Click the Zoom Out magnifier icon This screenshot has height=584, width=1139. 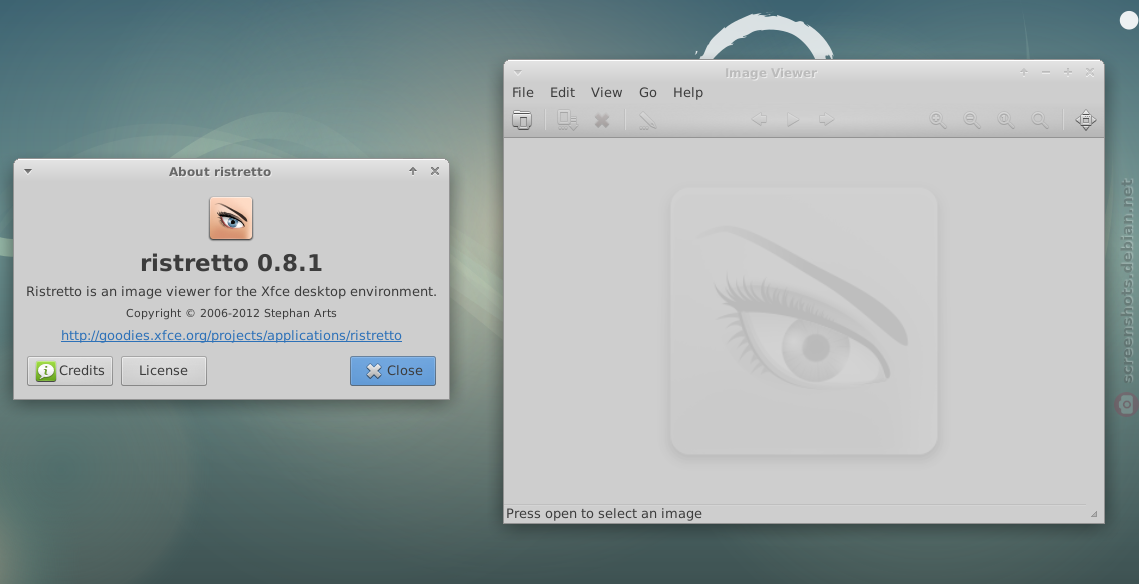point(971,120)
